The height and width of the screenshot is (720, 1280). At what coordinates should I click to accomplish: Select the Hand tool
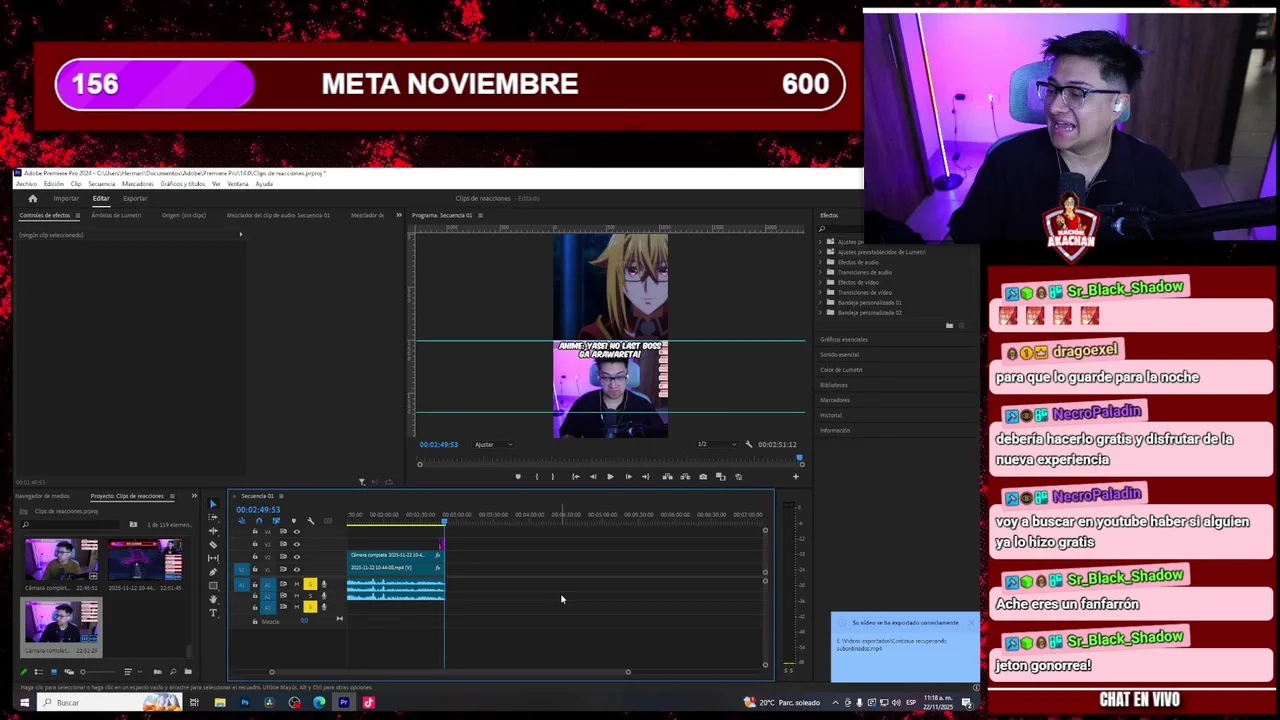point(213,599)
